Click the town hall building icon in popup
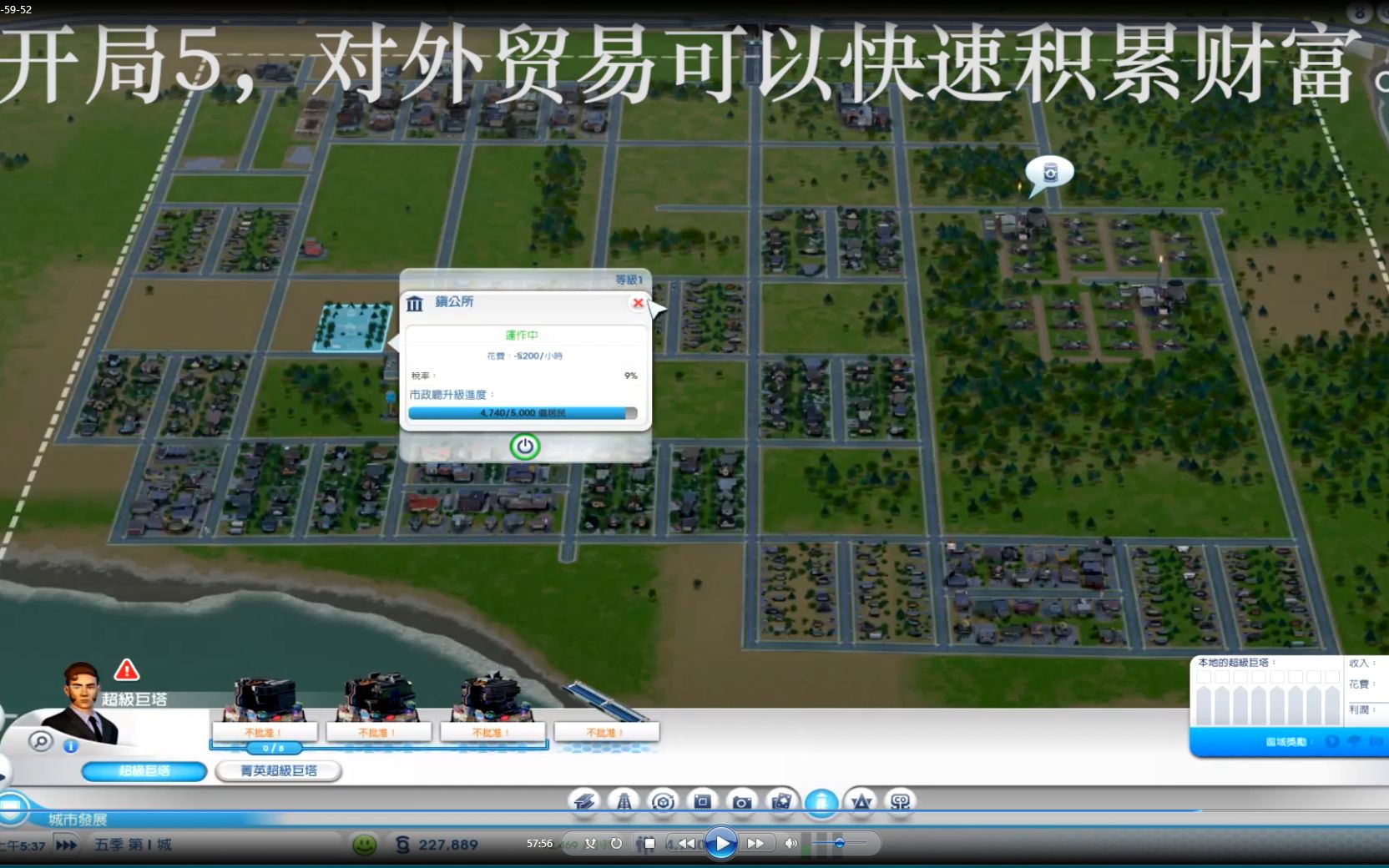Viewport: 1389px width, 868px height. pos(415,303)
